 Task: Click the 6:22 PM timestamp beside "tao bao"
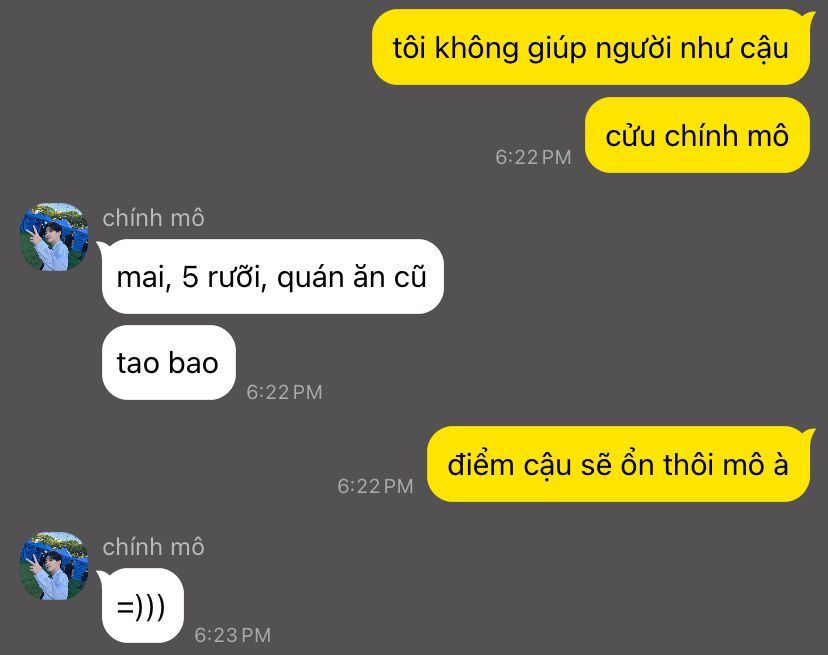pos(284,392)
